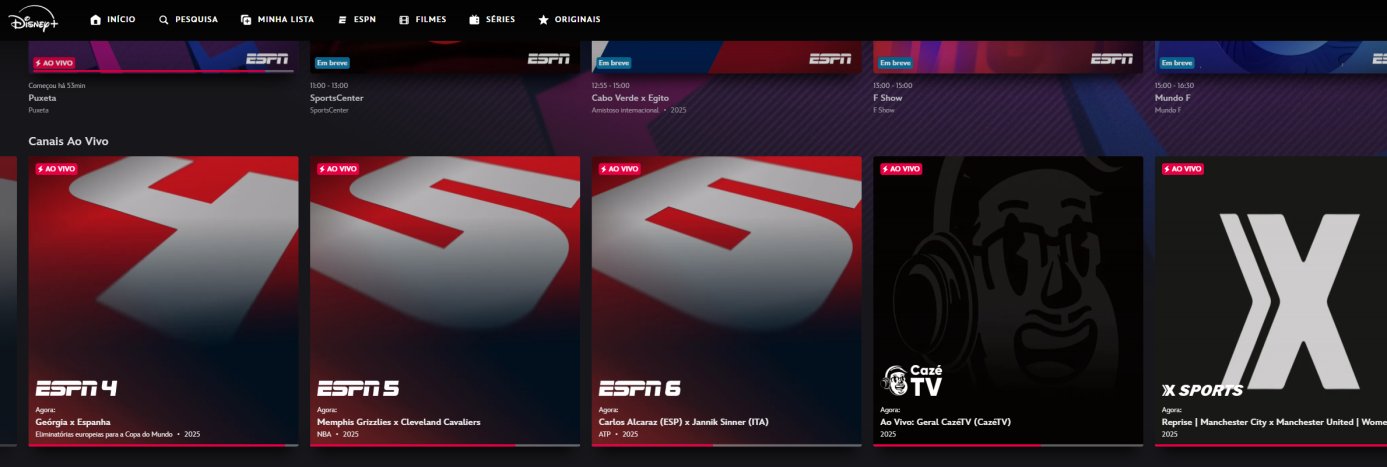The width and height of the screenshot is (1387, 467).
Task: Click the Cabo Verde x Egito title
Action: 628,98
